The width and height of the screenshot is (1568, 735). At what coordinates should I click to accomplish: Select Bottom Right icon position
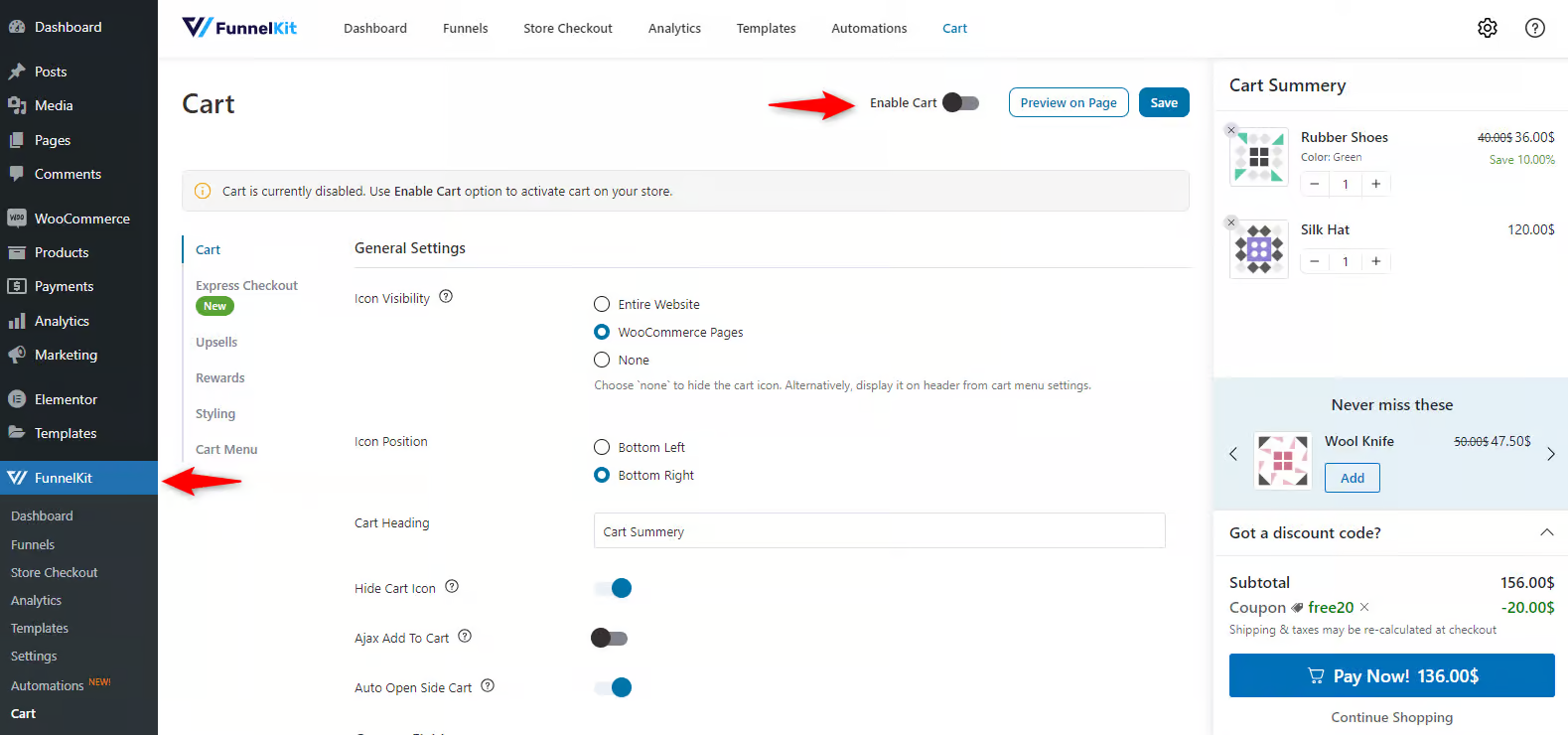coord(602,475)
